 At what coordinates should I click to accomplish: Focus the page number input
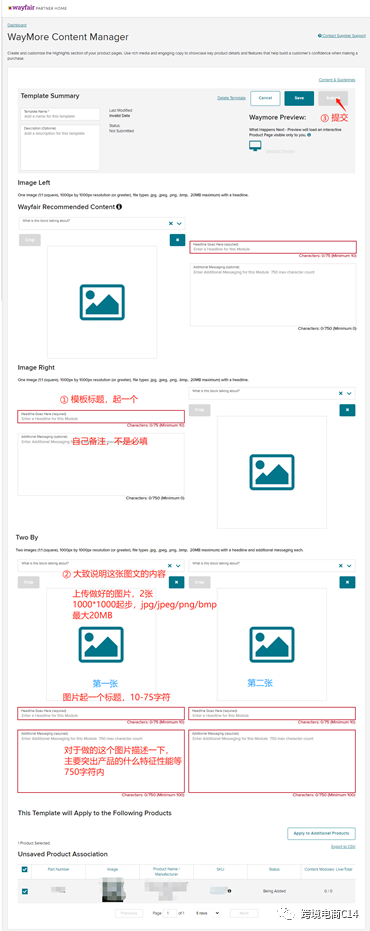[170, 912]
